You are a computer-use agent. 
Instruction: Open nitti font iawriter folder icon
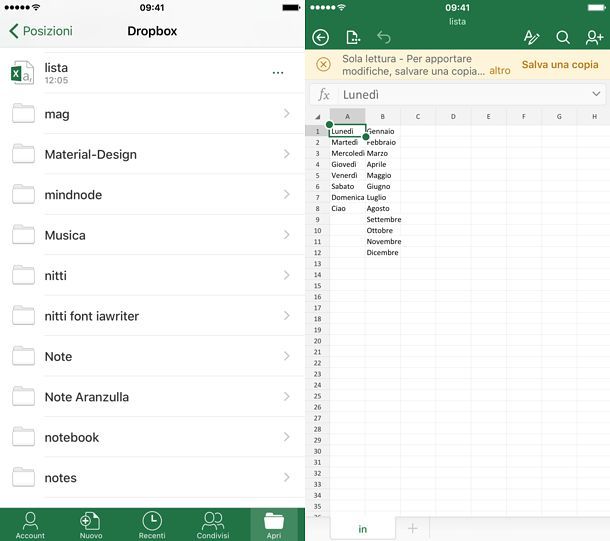23,315
